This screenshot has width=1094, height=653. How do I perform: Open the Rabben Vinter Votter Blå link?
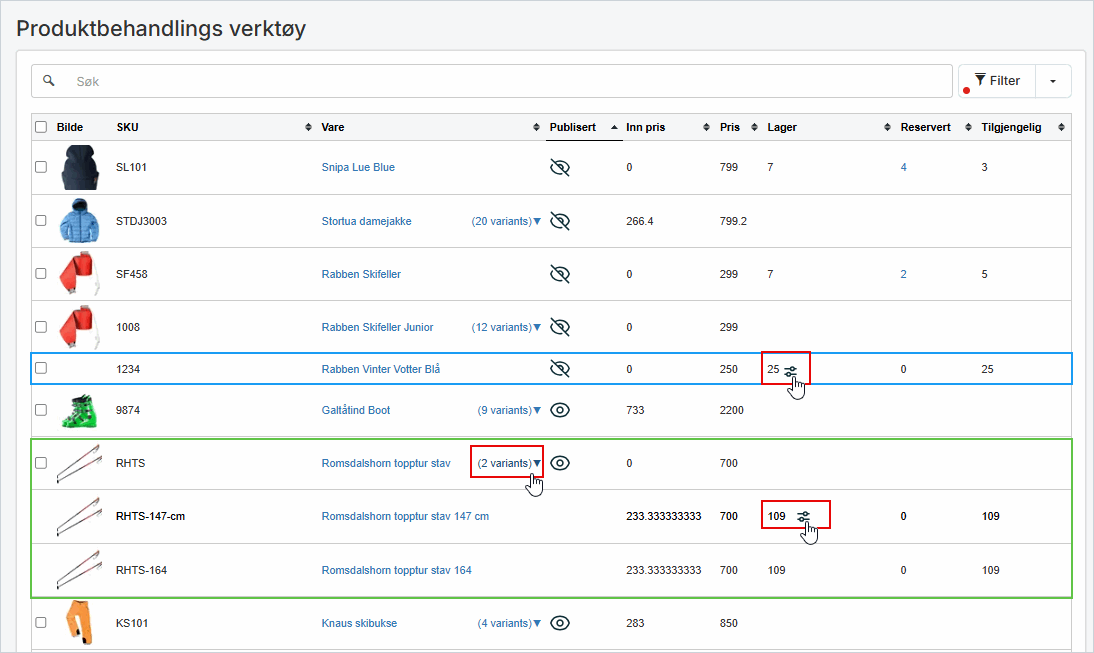click(x=380, y=369)
